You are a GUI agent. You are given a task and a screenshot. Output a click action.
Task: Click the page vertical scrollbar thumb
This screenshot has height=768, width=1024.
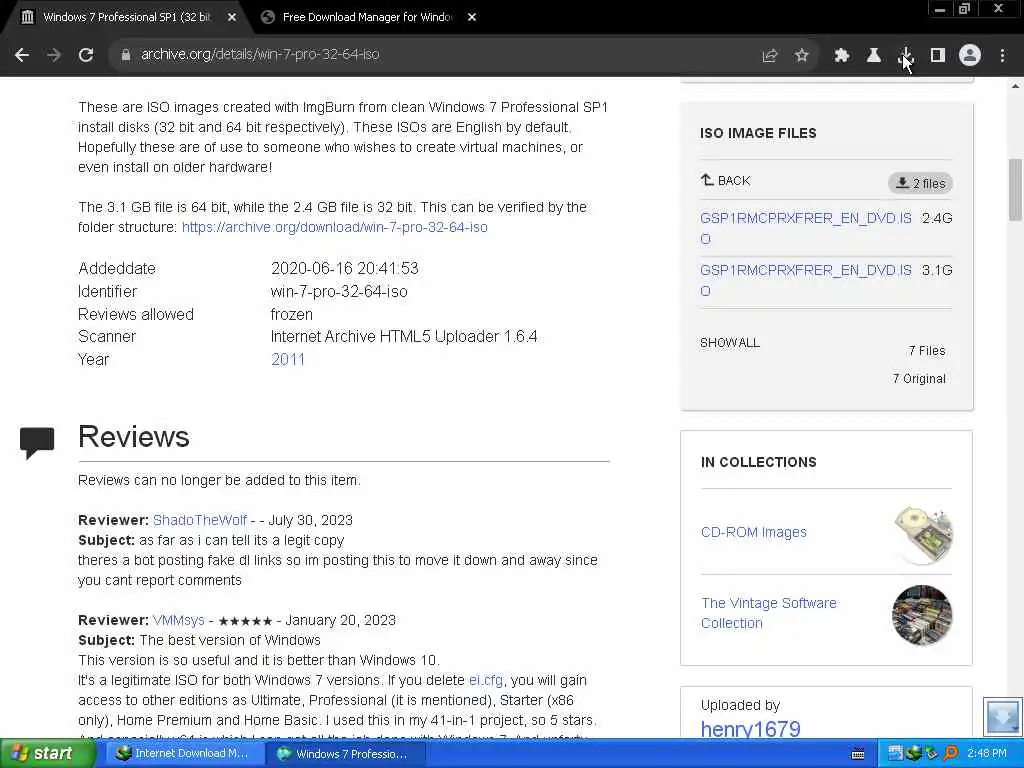pyautogui.click(x=1016, y=189)
